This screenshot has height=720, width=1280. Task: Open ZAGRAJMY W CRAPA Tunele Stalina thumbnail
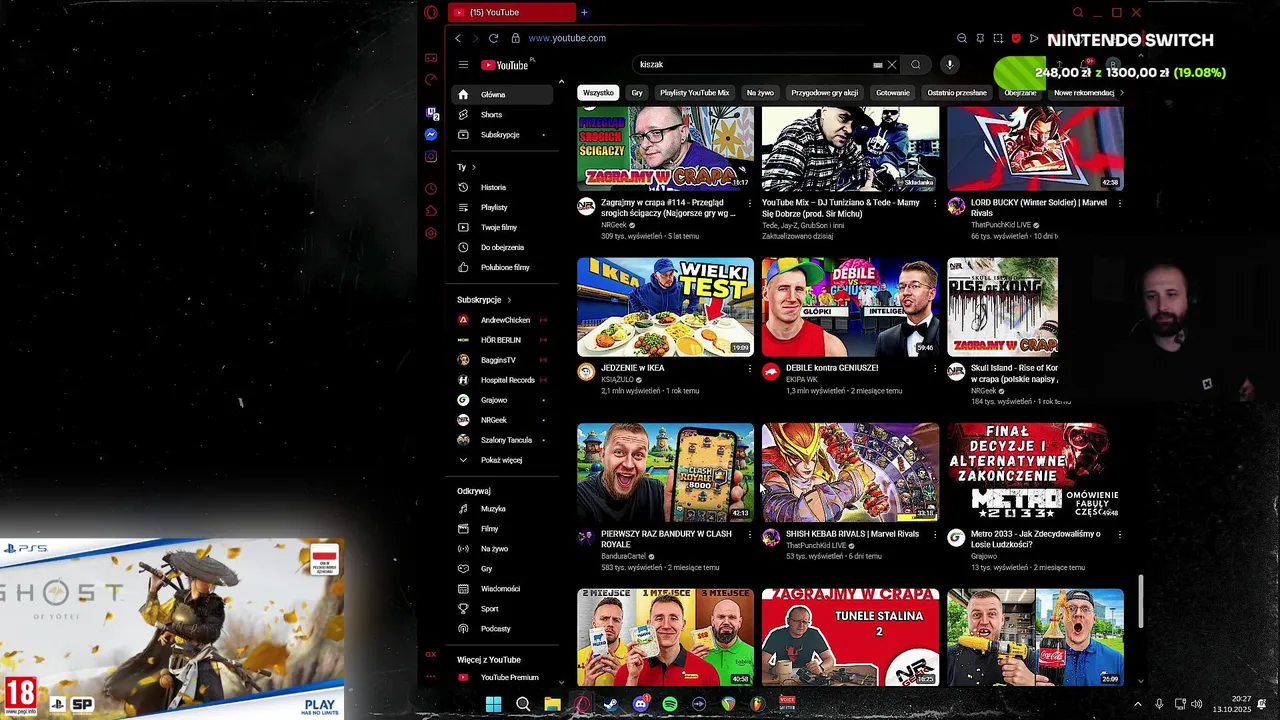coord(850,637)
